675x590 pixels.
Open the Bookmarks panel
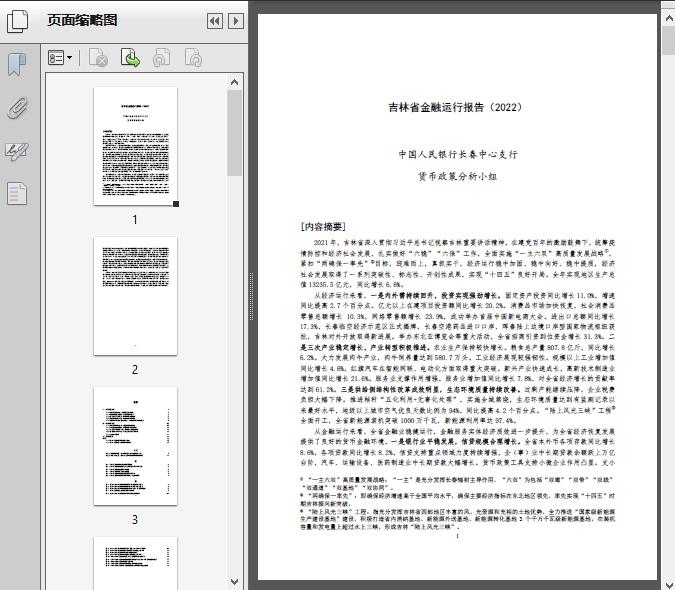tap(17, 65)
